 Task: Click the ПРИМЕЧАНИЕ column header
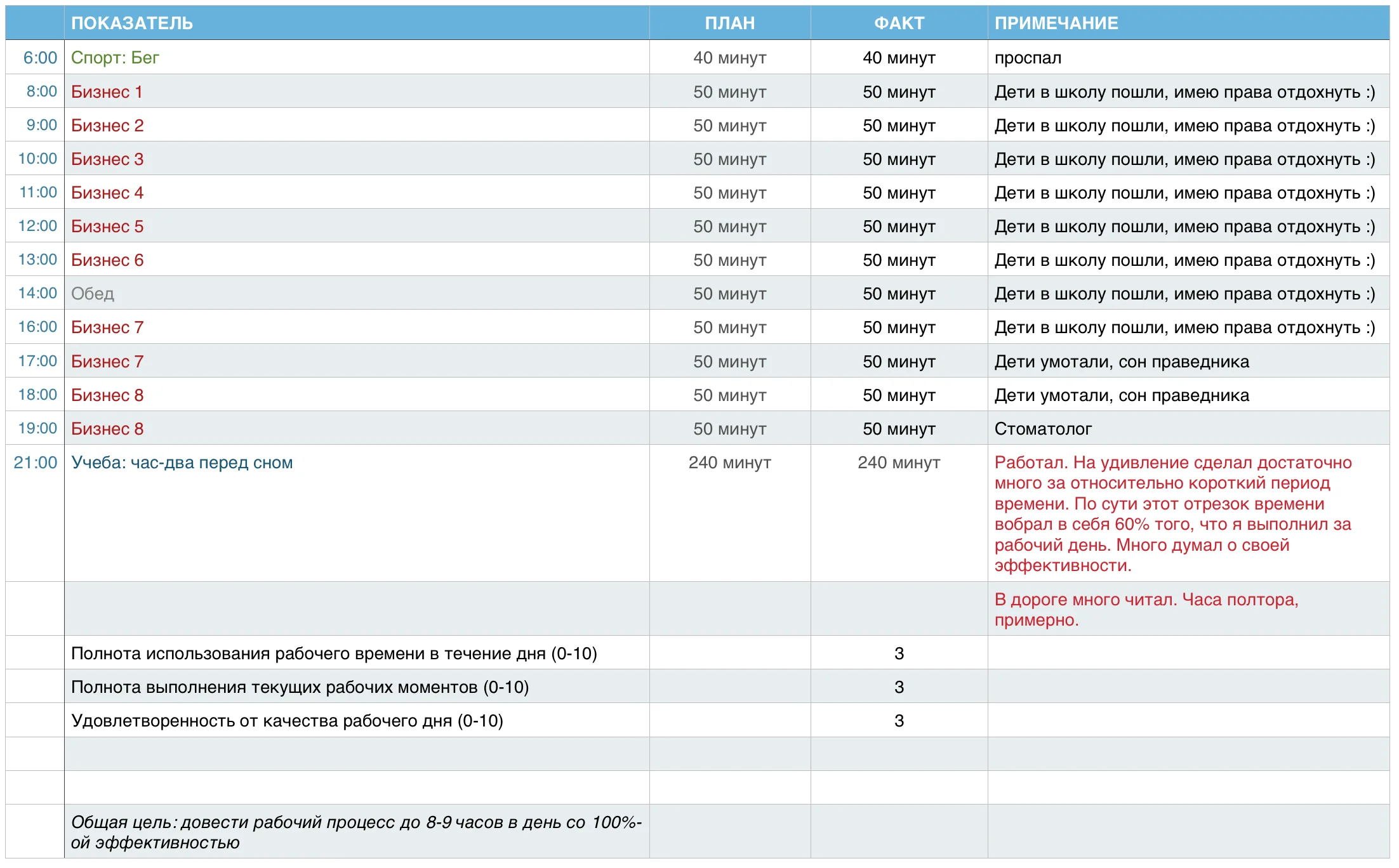pyautogui.click(x=1056, y=23)
